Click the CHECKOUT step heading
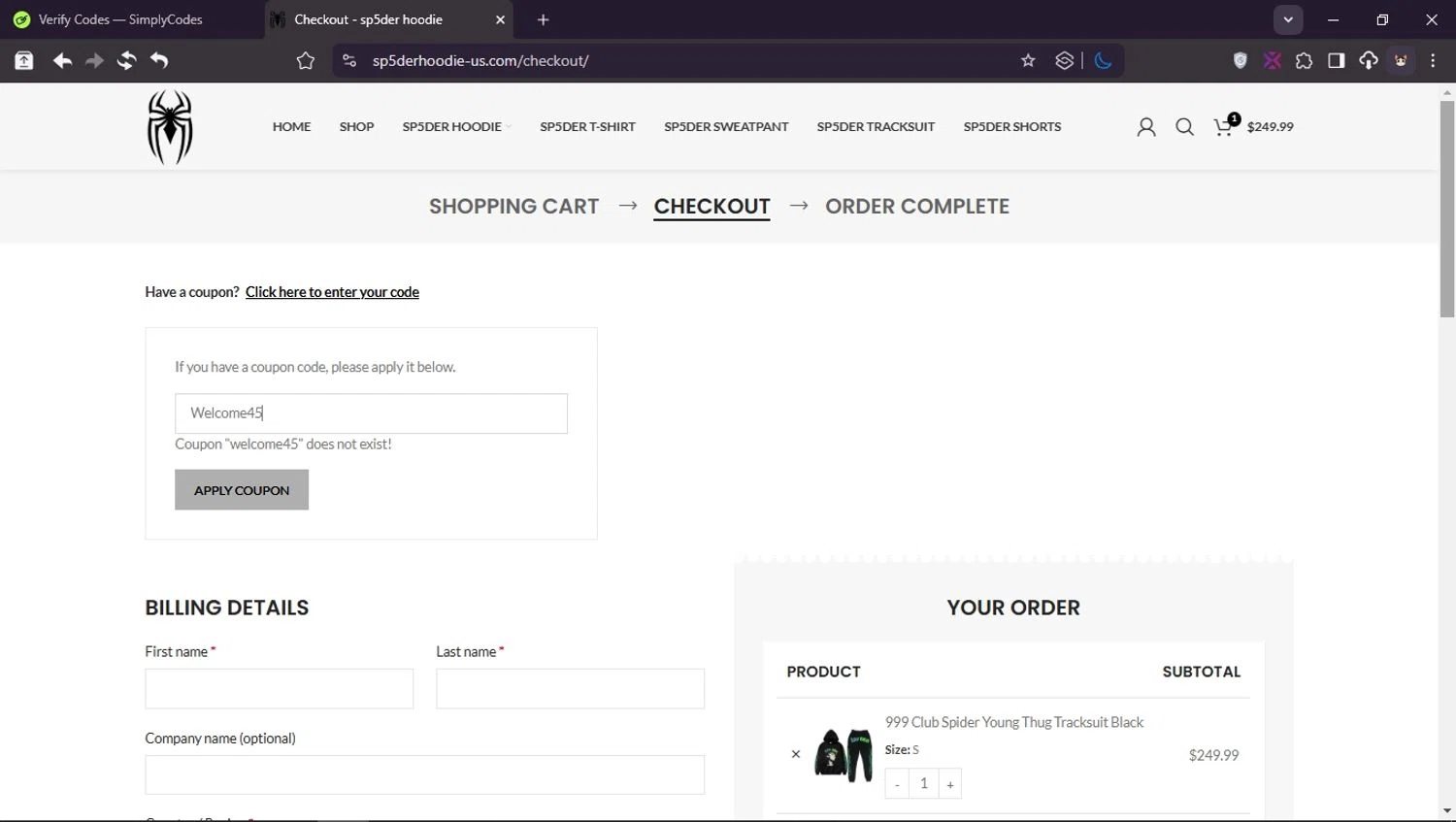 point(711,206)
